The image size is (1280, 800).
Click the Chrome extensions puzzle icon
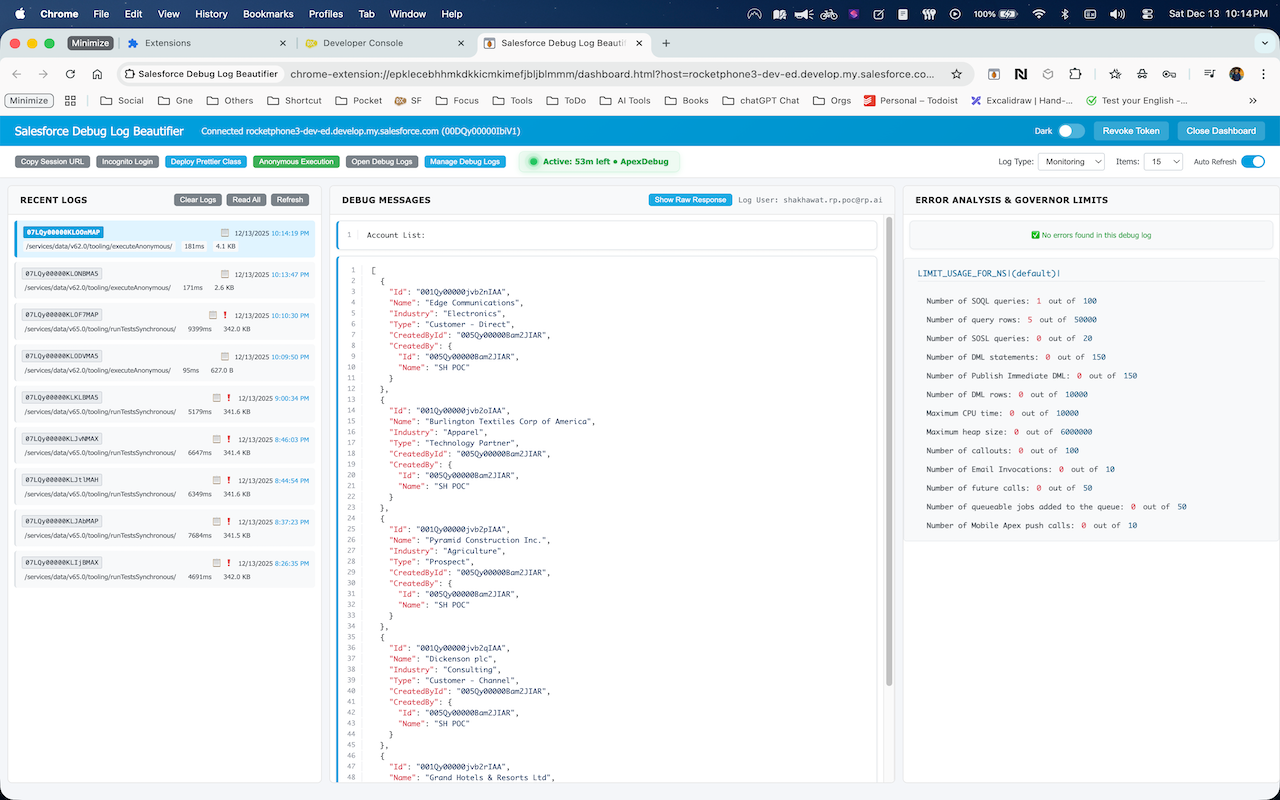pyautogui.click(x=1077, y=76)
